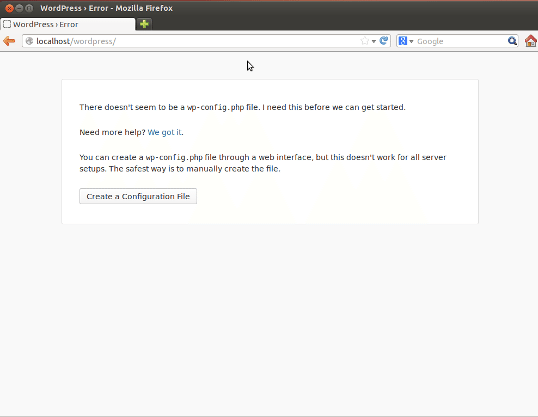Image resolution: width=538 pixels, height=417 pixels.
Task: Click the globe site identity icon
Action: tap(30, 41)
